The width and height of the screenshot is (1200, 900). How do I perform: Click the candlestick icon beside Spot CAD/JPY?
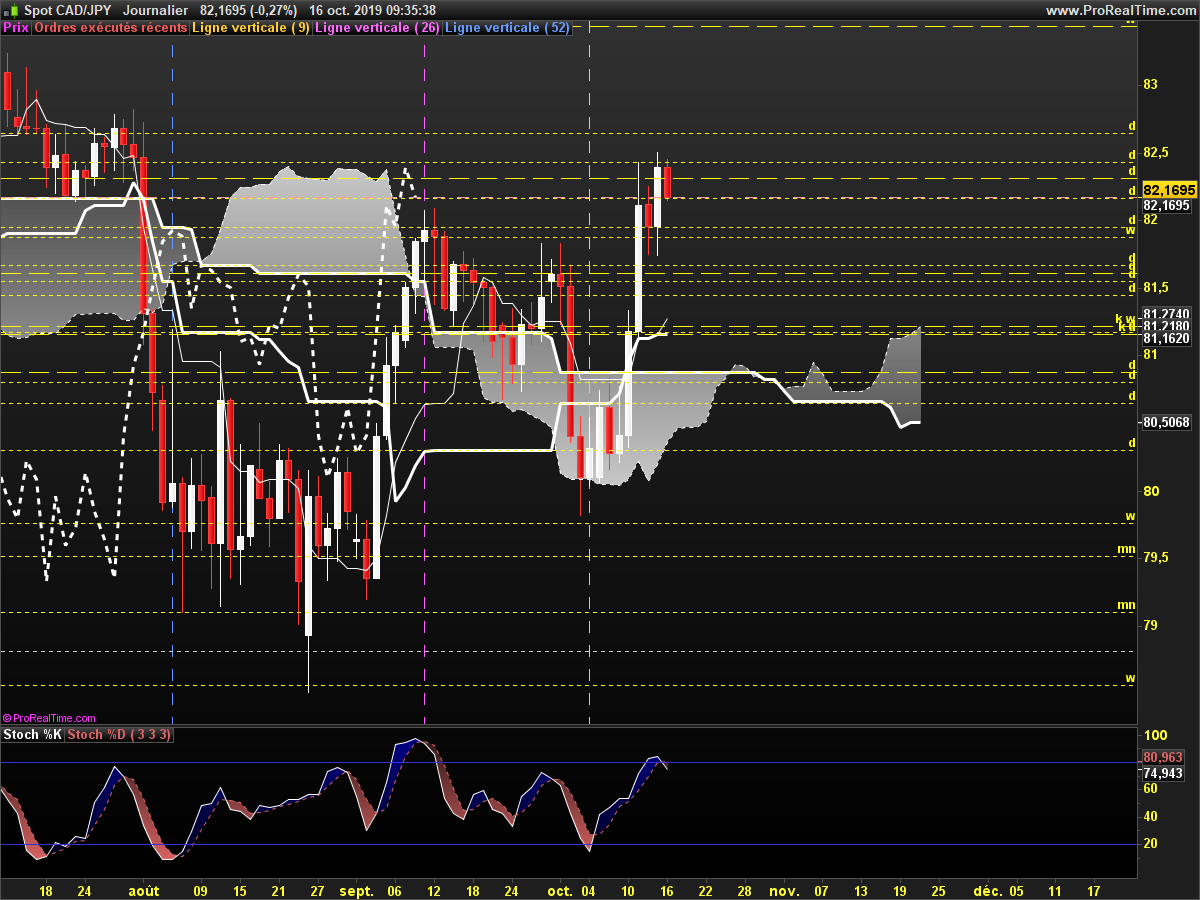coord(12,10)
